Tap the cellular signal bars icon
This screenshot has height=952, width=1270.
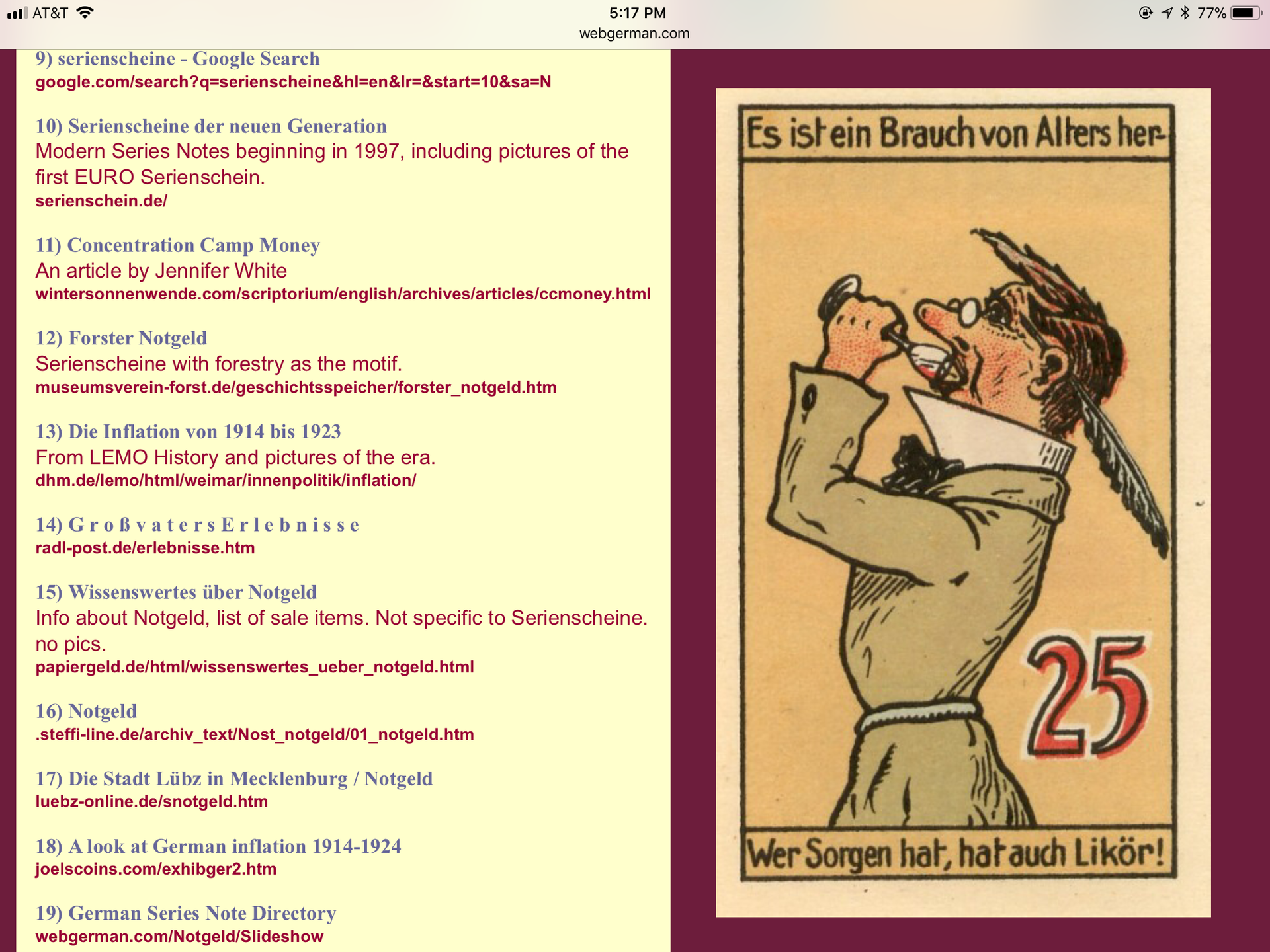pos(17,13)
